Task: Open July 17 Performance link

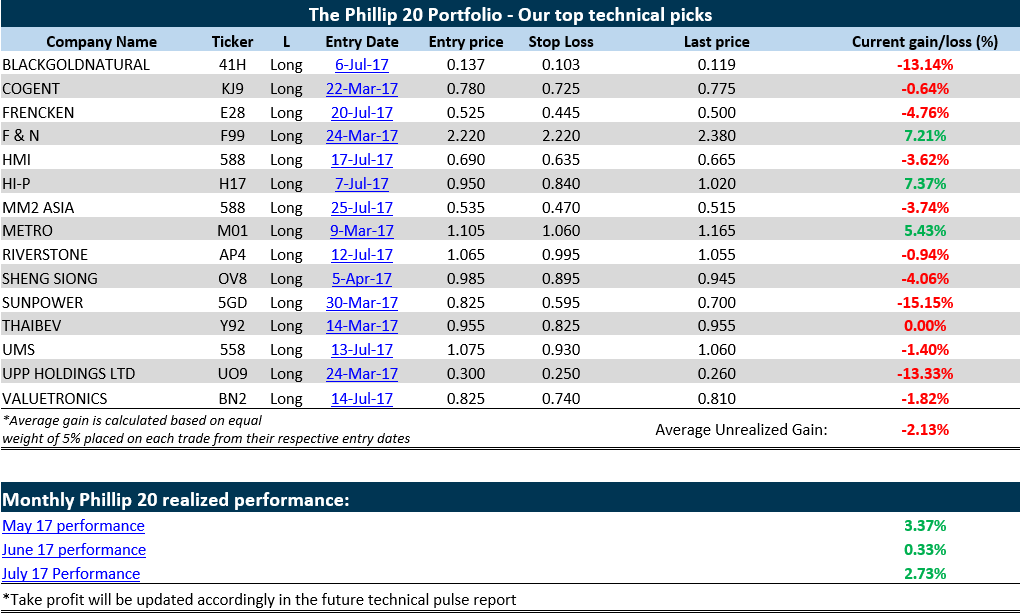Action: [x=71, y=574]
